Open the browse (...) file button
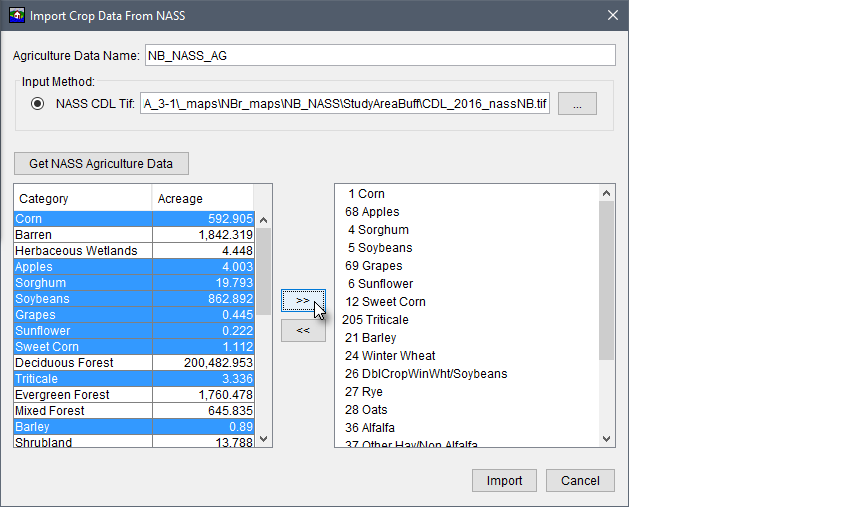The width and height of the screenshot is (853, 507). [x=583, y=103]
